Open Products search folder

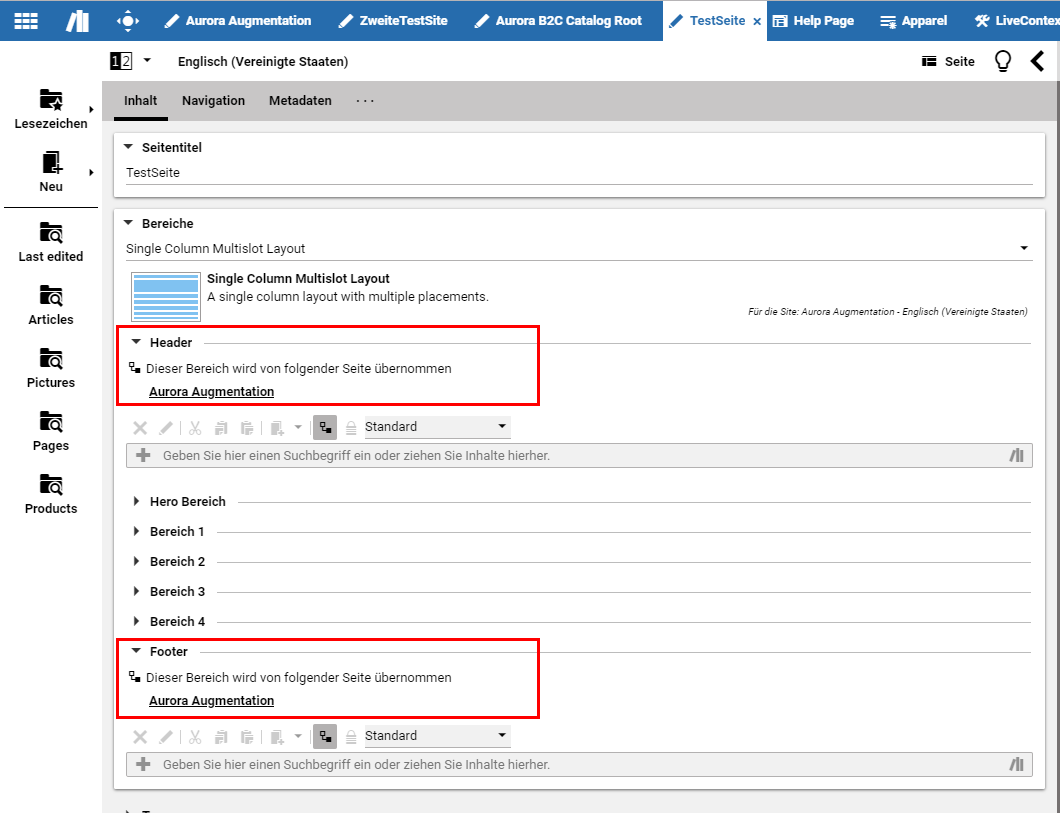click(x=51, y=494)
